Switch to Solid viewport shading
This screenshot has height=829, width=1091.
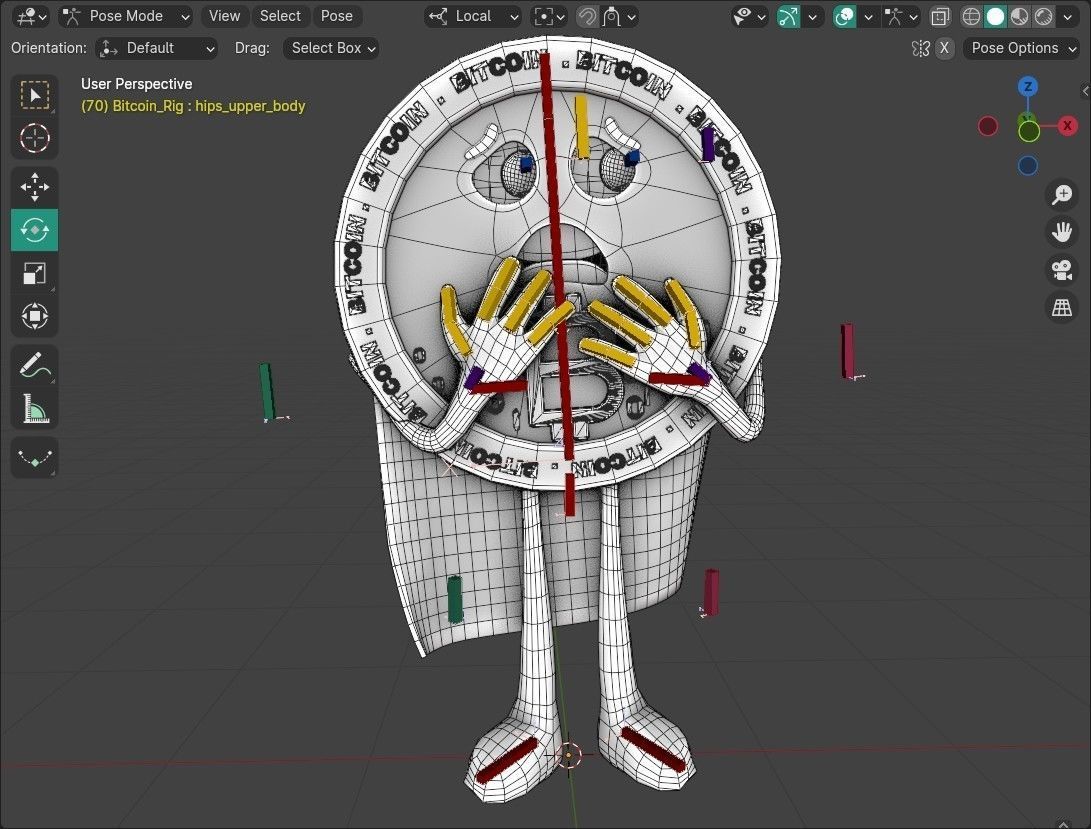coord(995,16)
